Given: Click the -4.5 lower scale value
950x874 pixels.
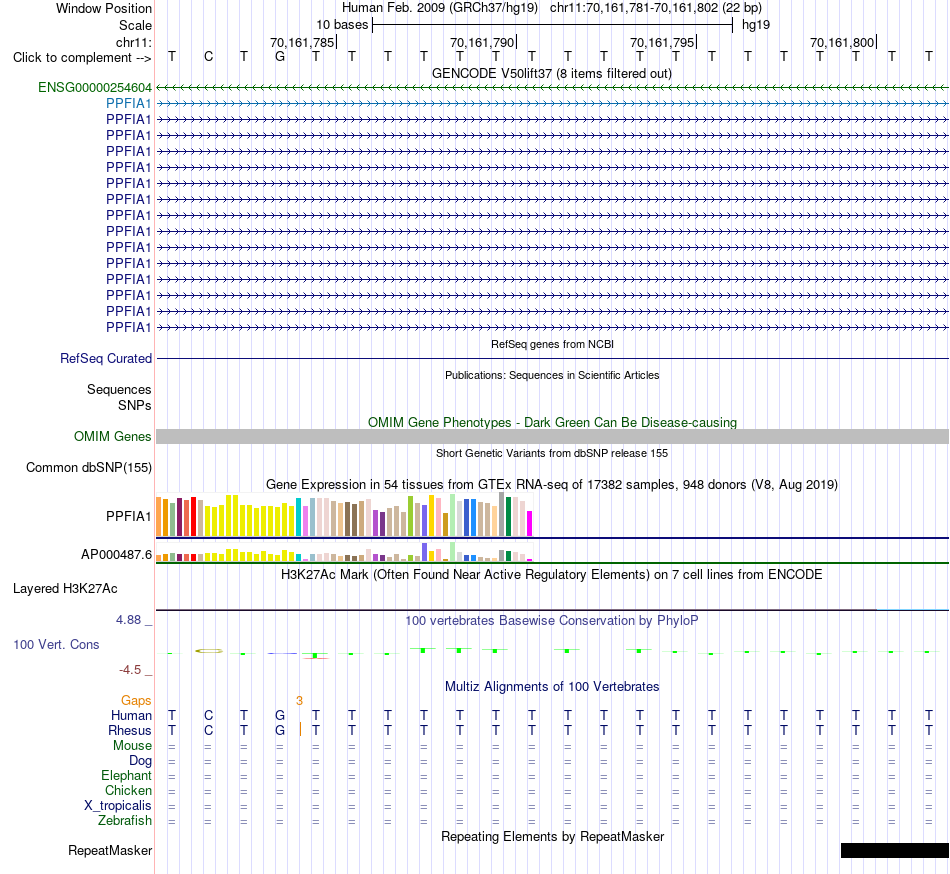Looking at the screenshot, I should pos(130,669).
